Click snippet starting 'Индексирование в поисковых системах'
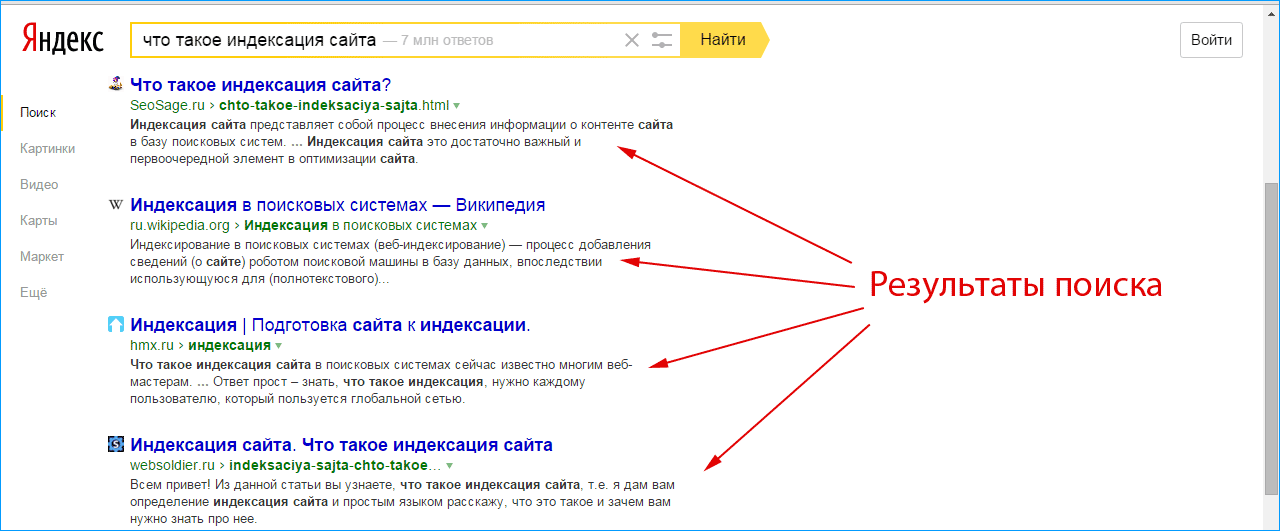The width and height of the screenshot is (1280, 531). (391, 262)
